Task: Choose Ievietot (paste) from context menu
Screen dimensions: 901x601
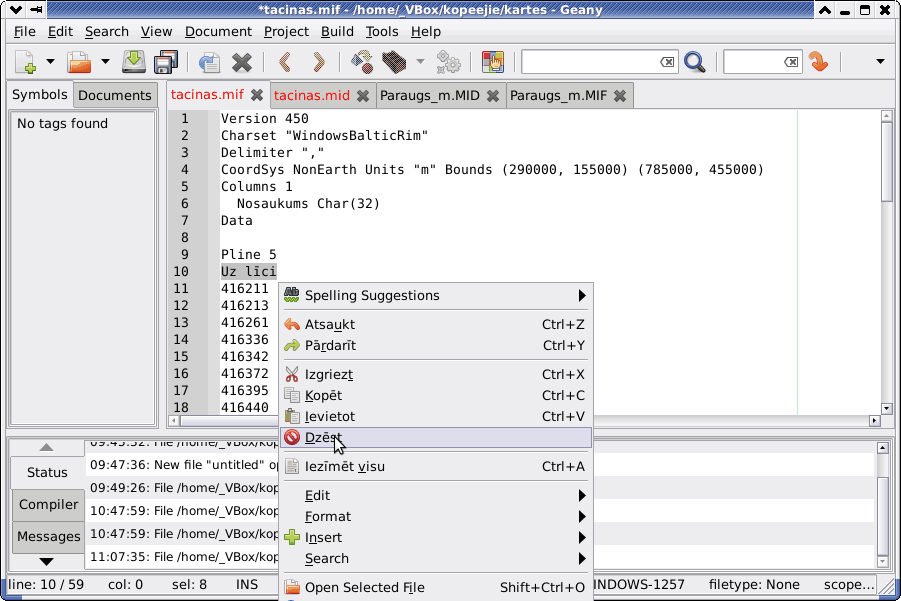Action: [x=436, y=417]
